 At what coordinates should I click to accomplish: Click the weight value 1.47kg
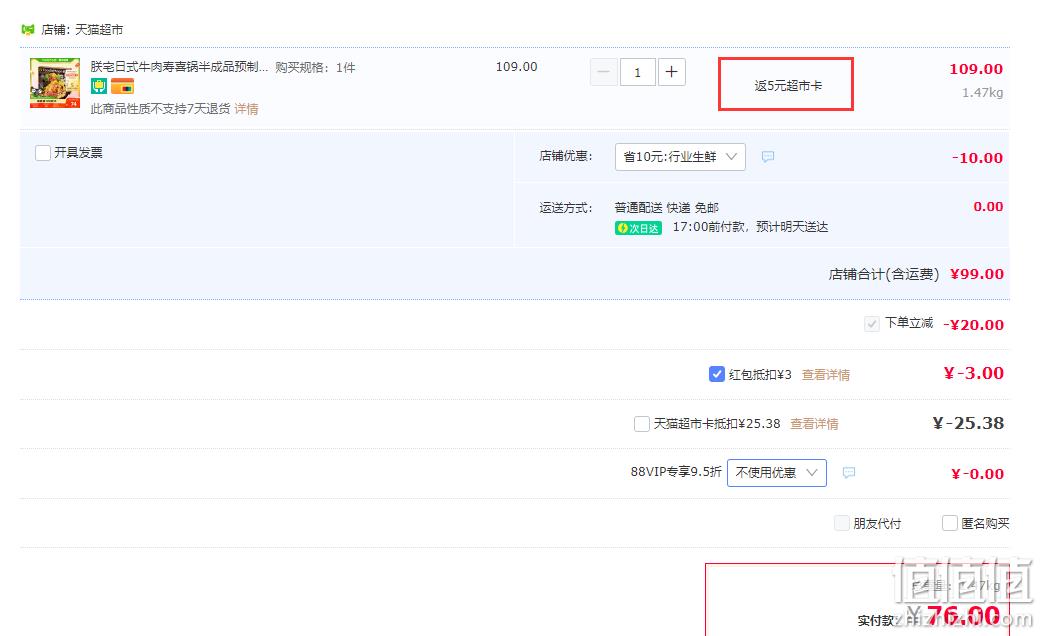[982, 92]
